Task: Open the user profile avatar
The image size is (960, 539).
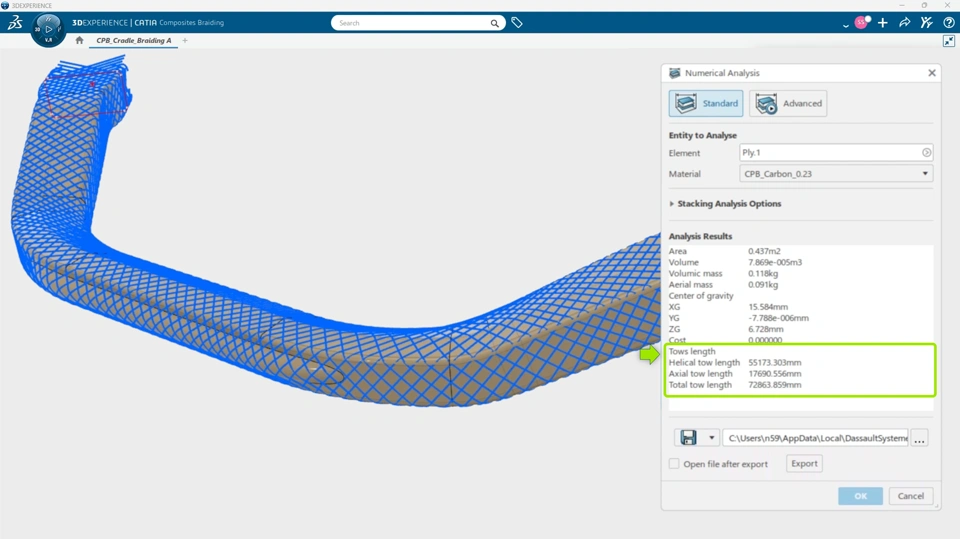Action: [x=862, y=23]
